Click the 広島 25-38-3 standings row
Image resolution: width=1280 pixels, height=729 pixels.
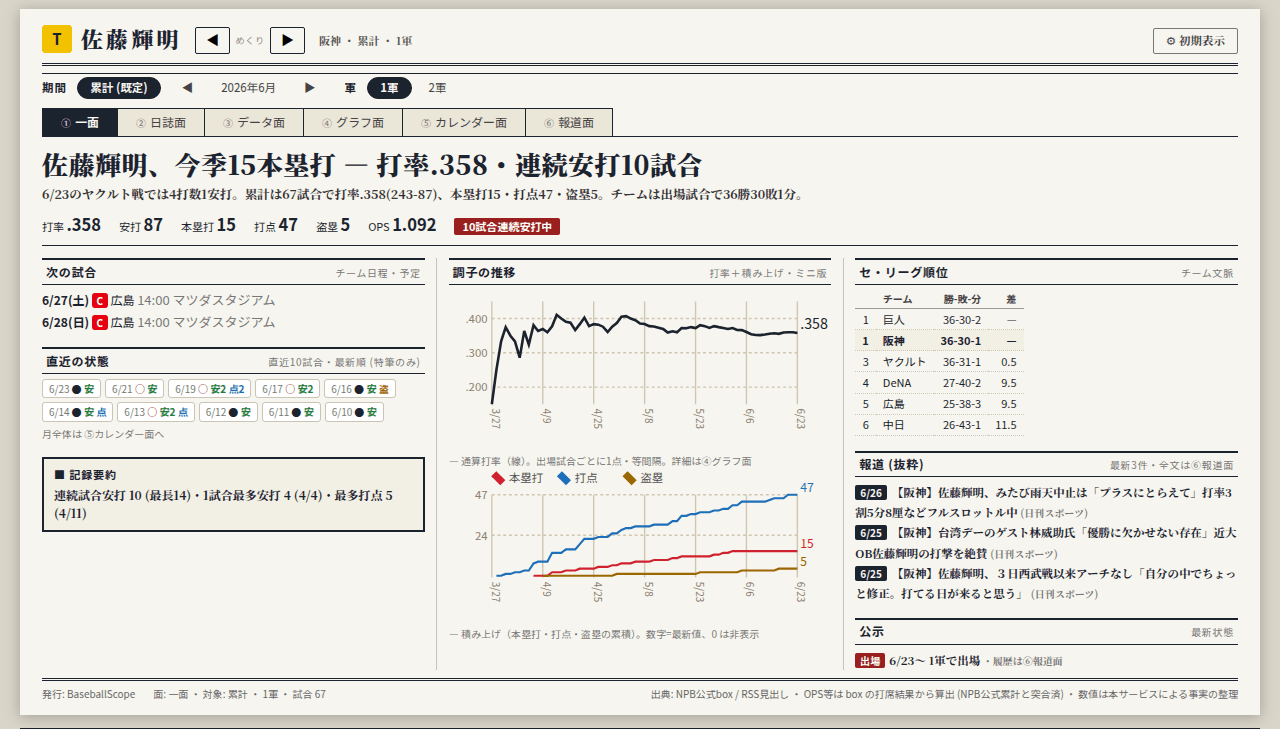coord(939,404)
